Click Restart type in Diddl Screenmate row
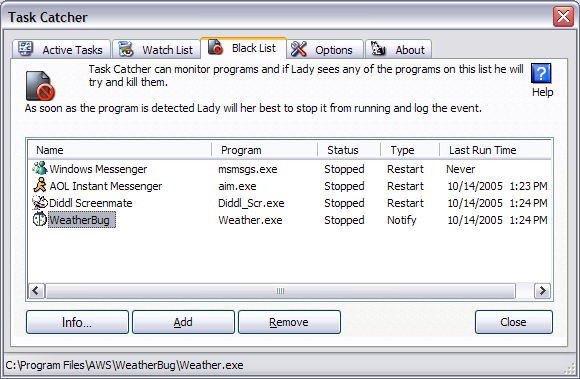Image resolution: width=580 pixels, height=379 pixels. (x=405, y=203)
